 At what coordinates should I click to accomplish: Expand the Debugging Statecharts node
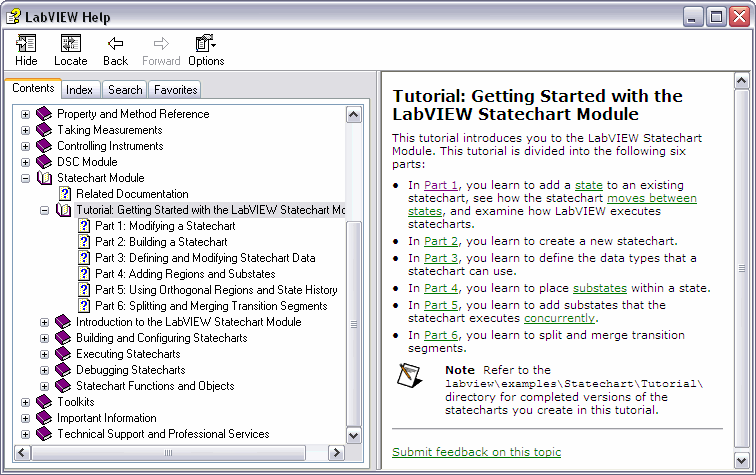tap(45, 370)
